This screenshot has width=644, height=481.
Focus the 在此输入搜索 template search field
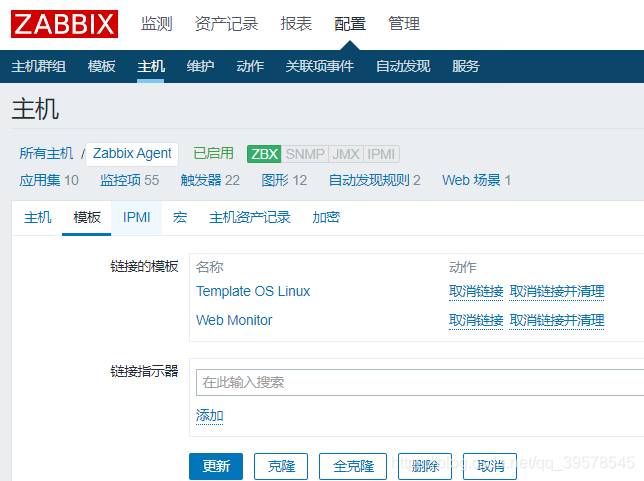(x=420, y=382)
